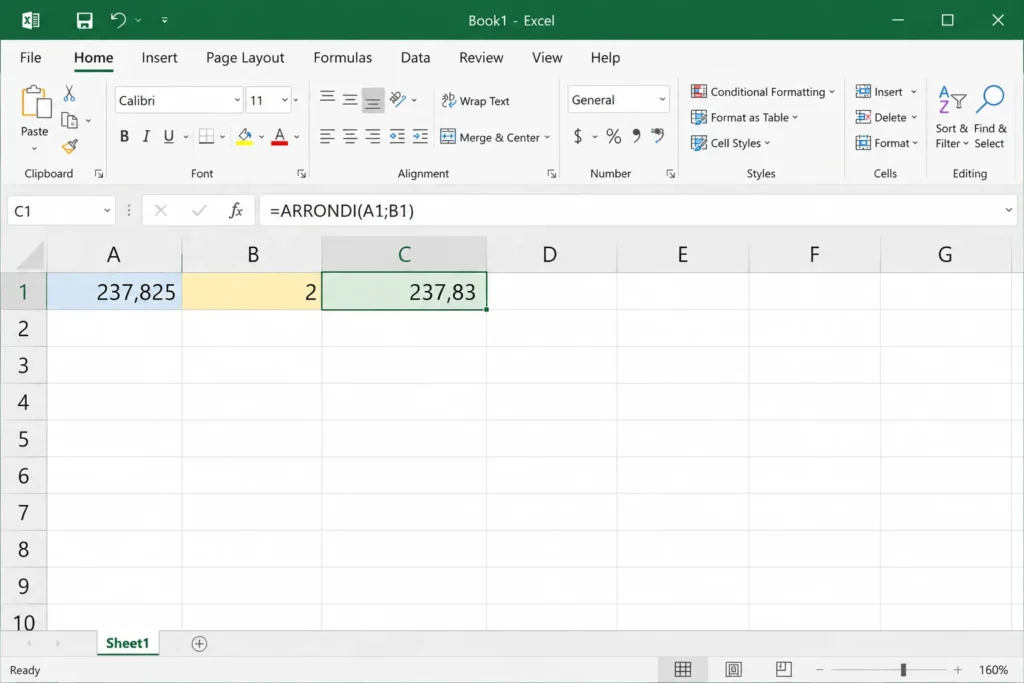Open the font size 11 dropdown

coord(285,101)
